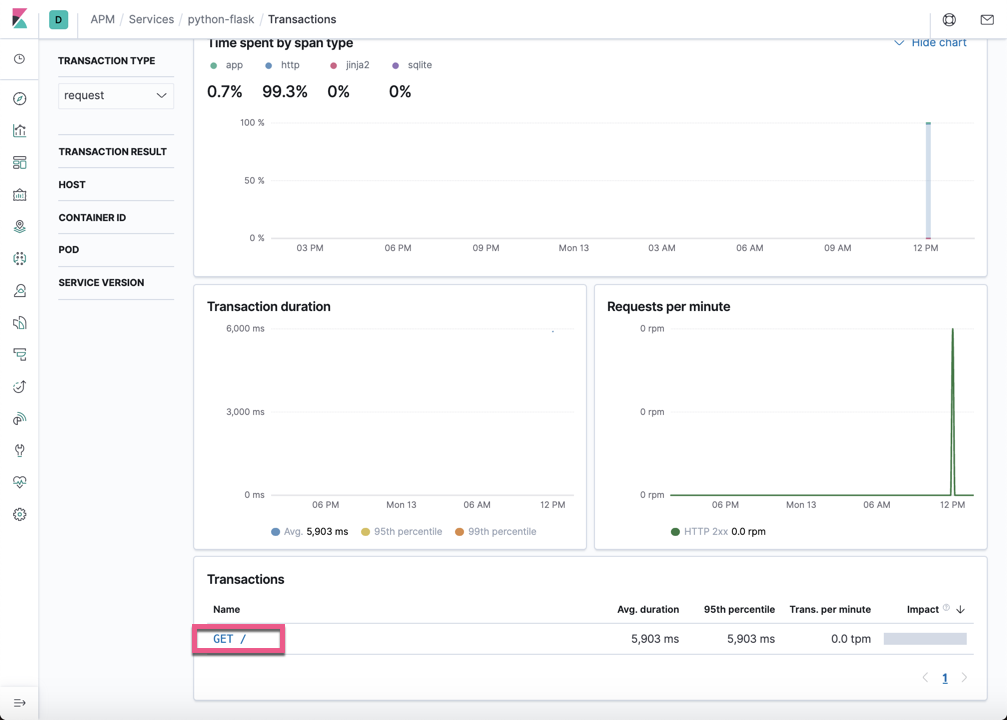The height and width of the screenshot is (720, 1007).
Task: Go to Services breadcrumb
Action: [x=152, y=19]
